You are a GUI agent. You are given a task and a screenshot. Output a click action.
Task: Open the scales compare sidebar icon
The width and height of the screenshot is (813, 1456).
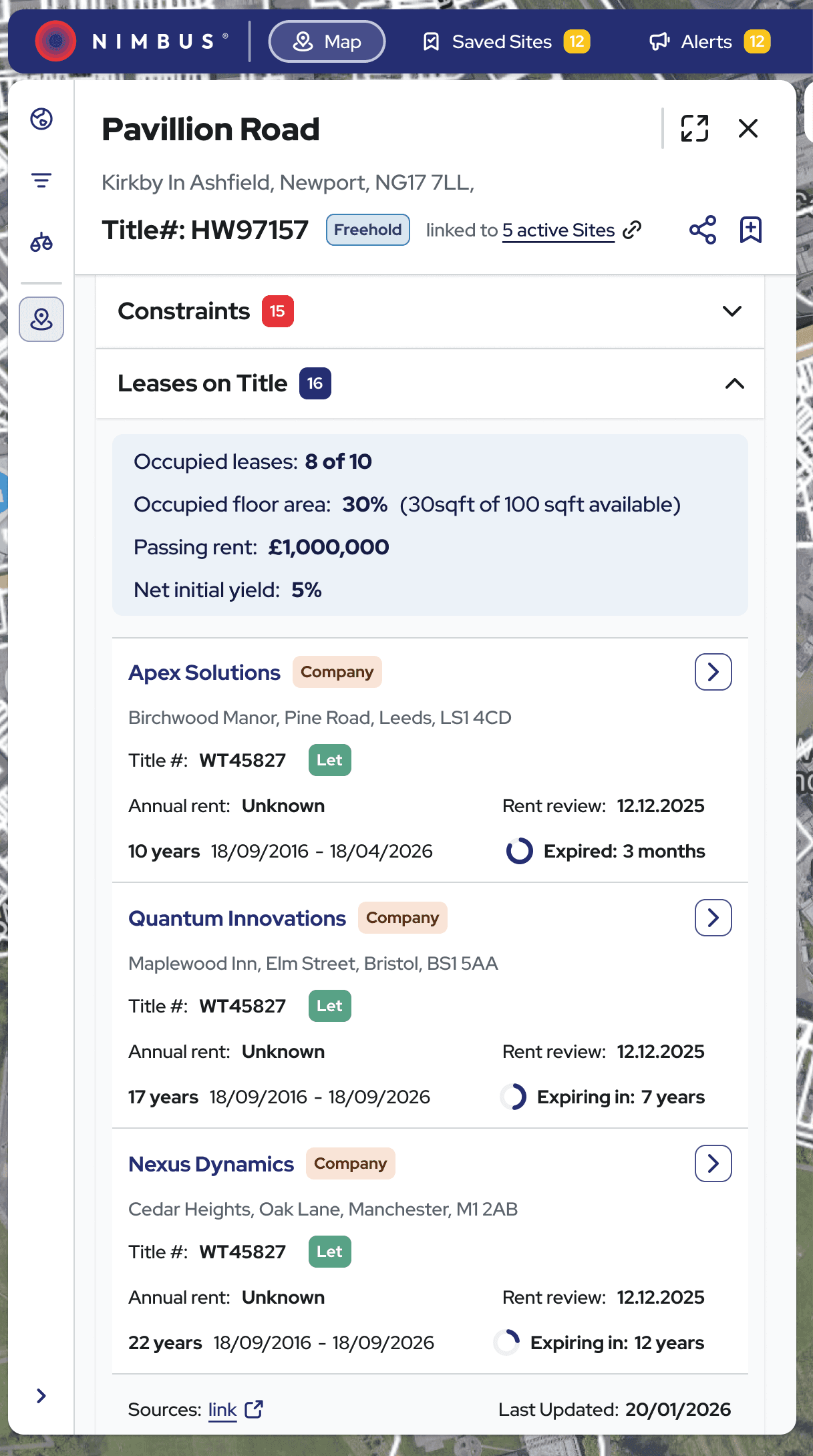coord(41,242)
